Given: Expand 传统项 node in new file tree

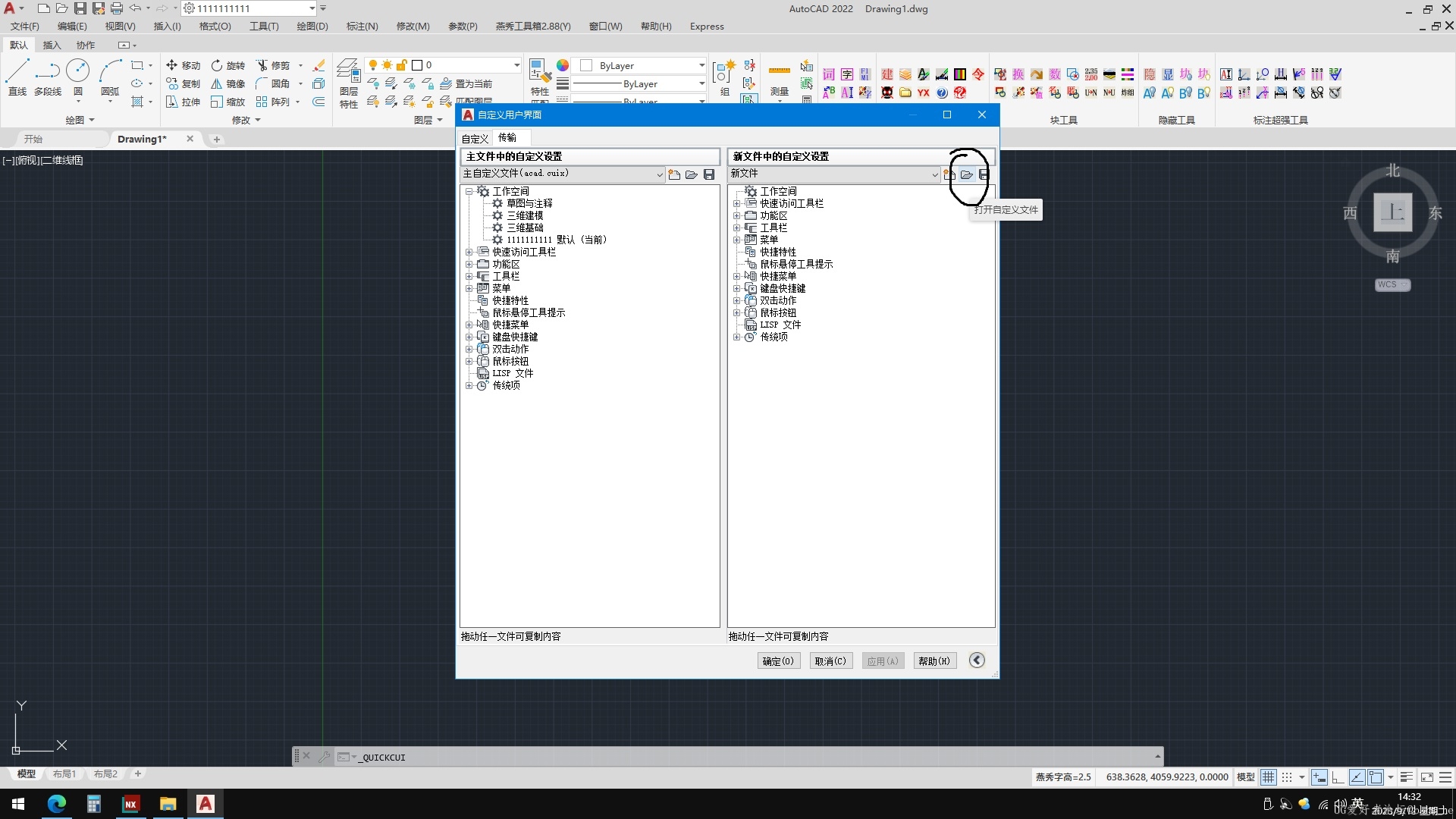Looking at the screenshot, I should [736, 337].
